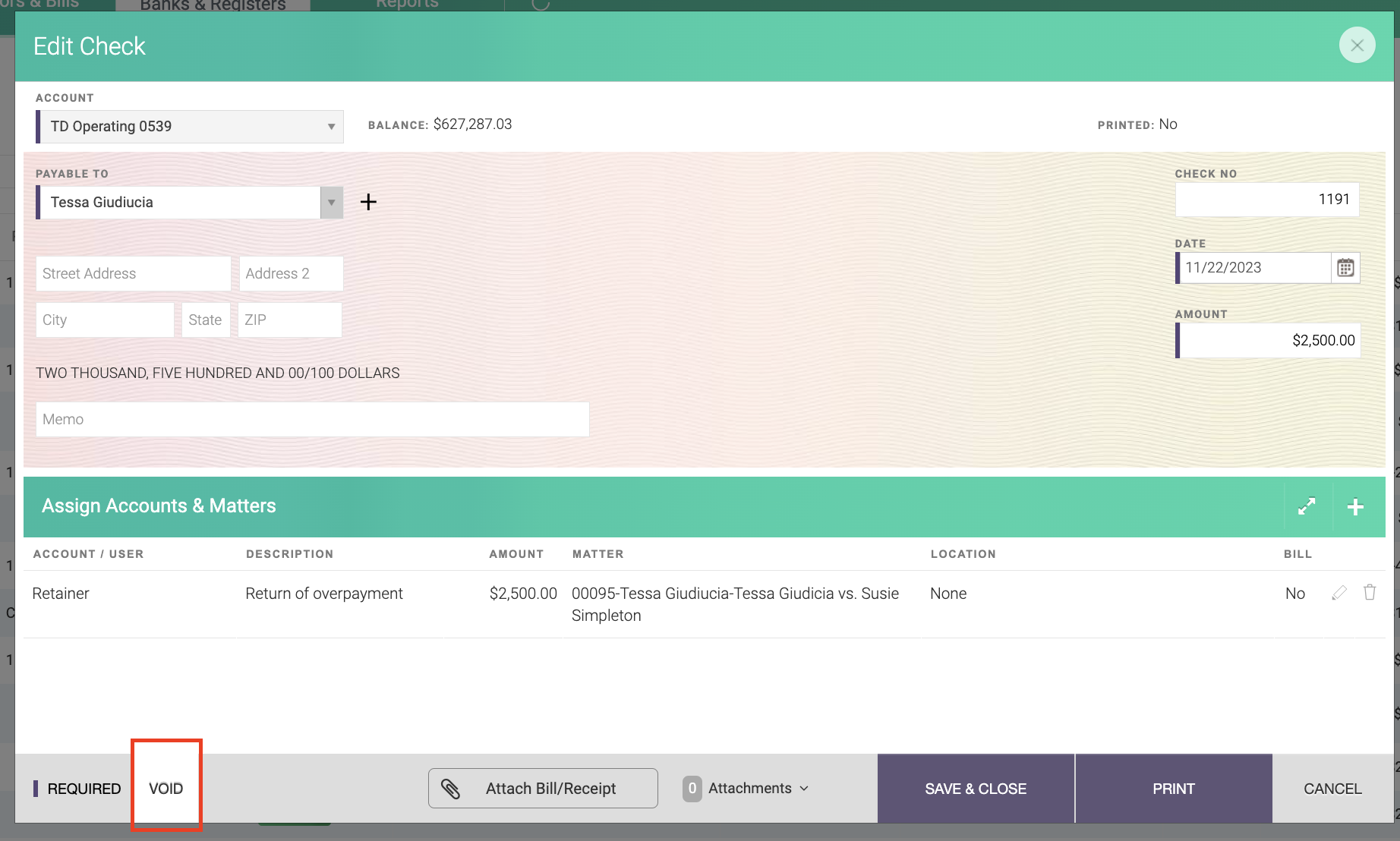This screenshot has width=1400, height=841.
Task: Switch to Banks & Registers tab
Action: [x=213, y=5]
